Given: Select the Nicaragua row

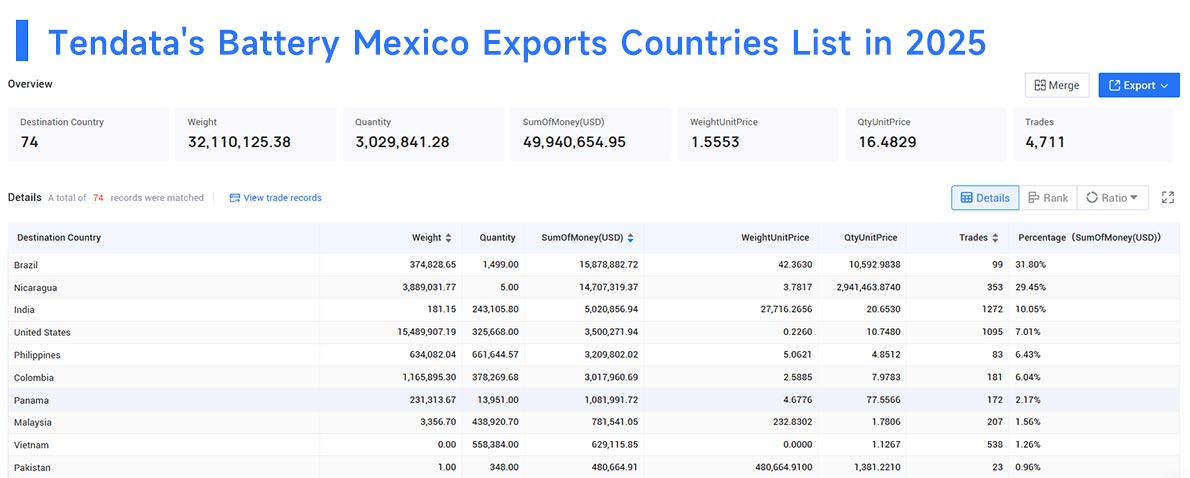Looking at the screenshot, I should pos(594,288).
